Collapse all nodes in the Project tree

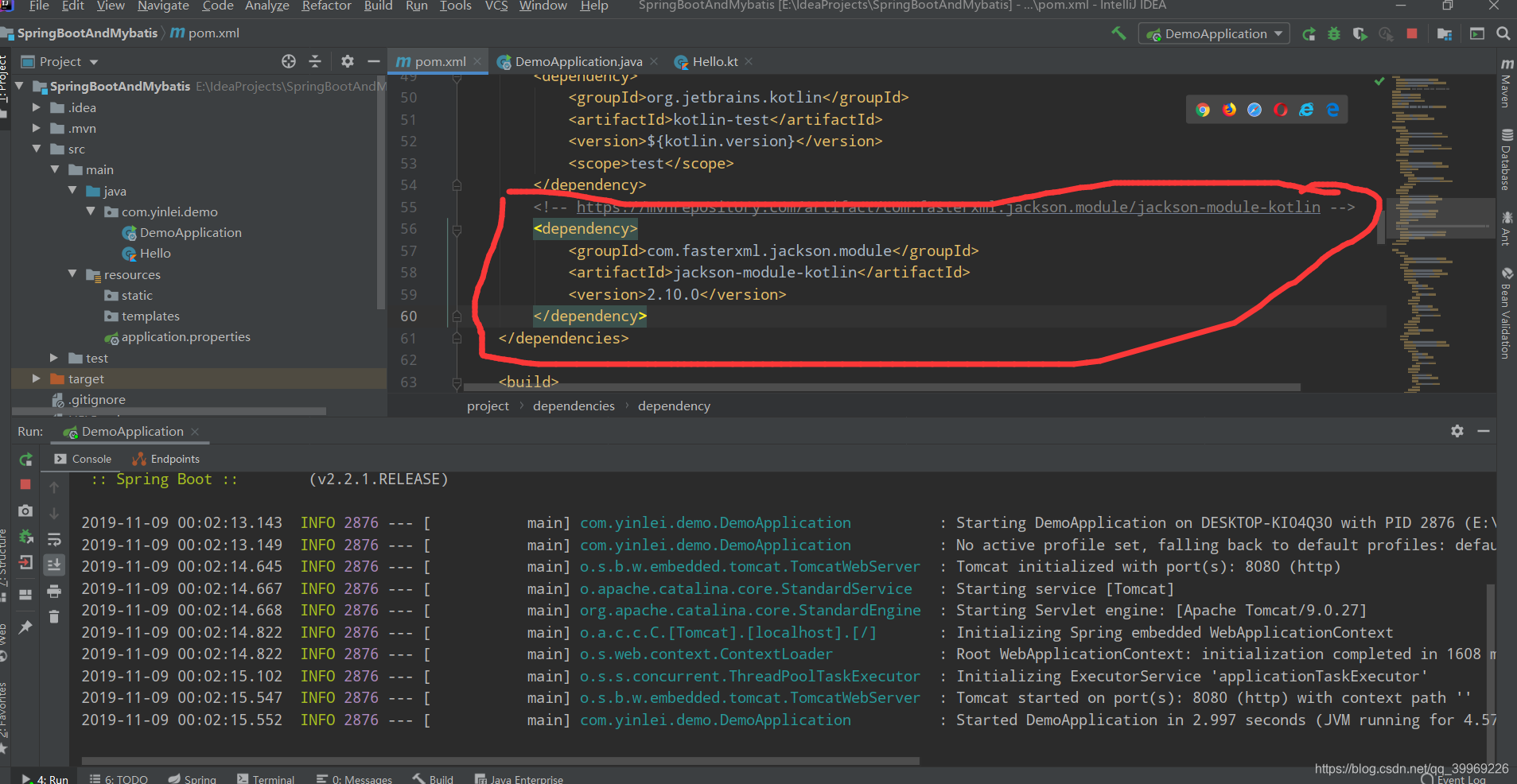coord(316,61)
